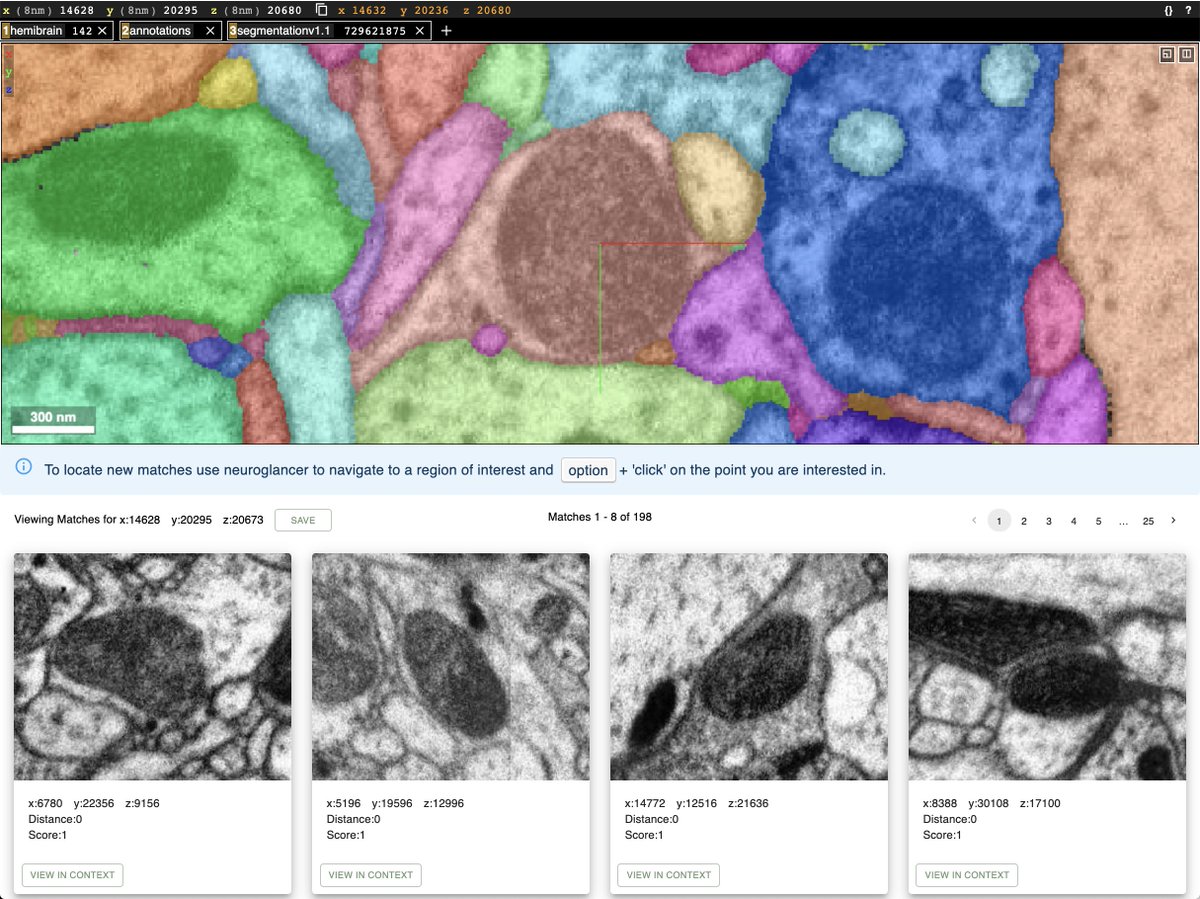The height and width of the screenshot is (899, 1200).
Task: Open matches page 5
Action: 1098,520
